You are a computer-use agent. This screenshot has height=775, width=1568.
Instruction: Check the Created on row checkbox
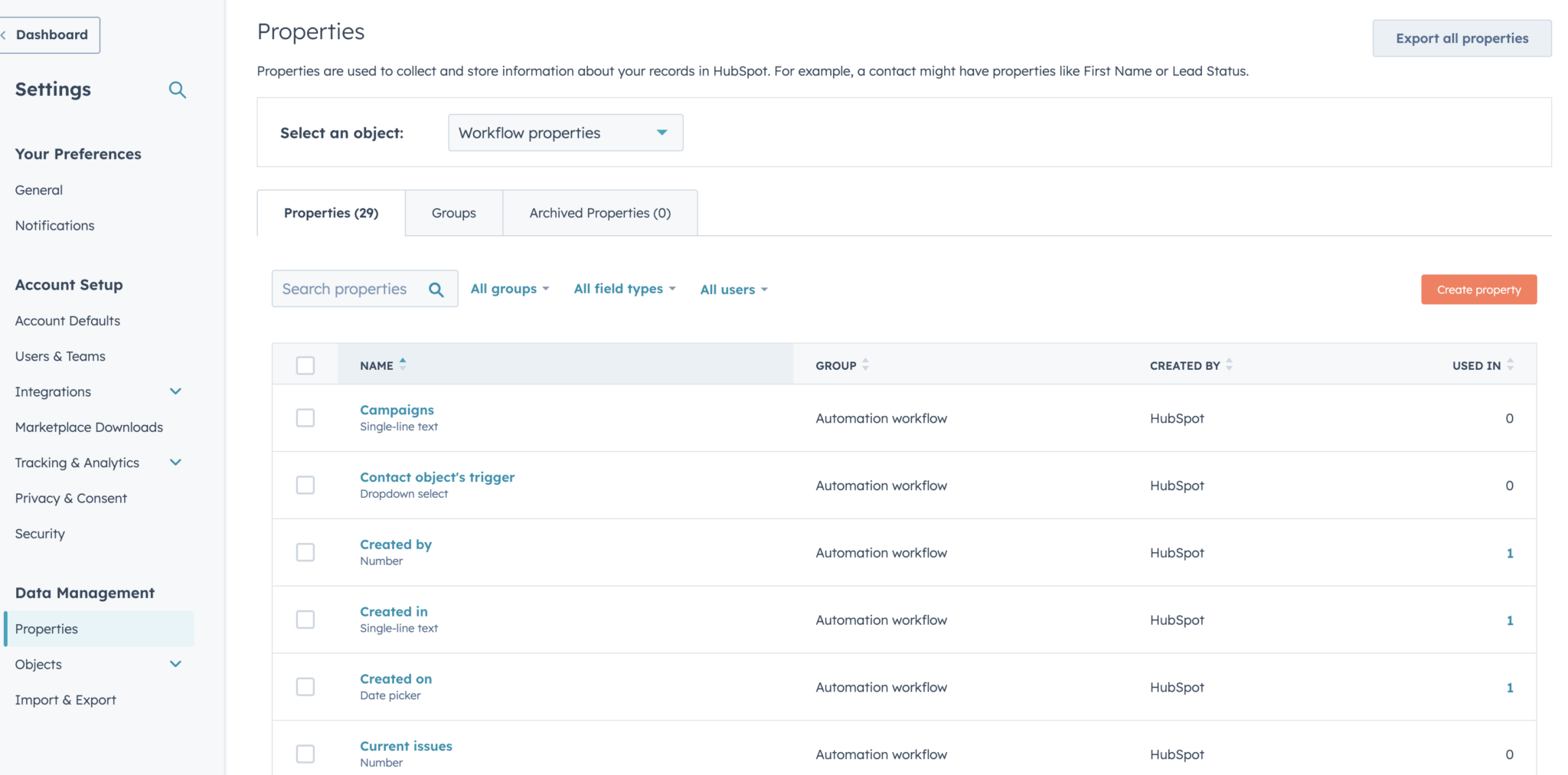click(x=305, y=687)
